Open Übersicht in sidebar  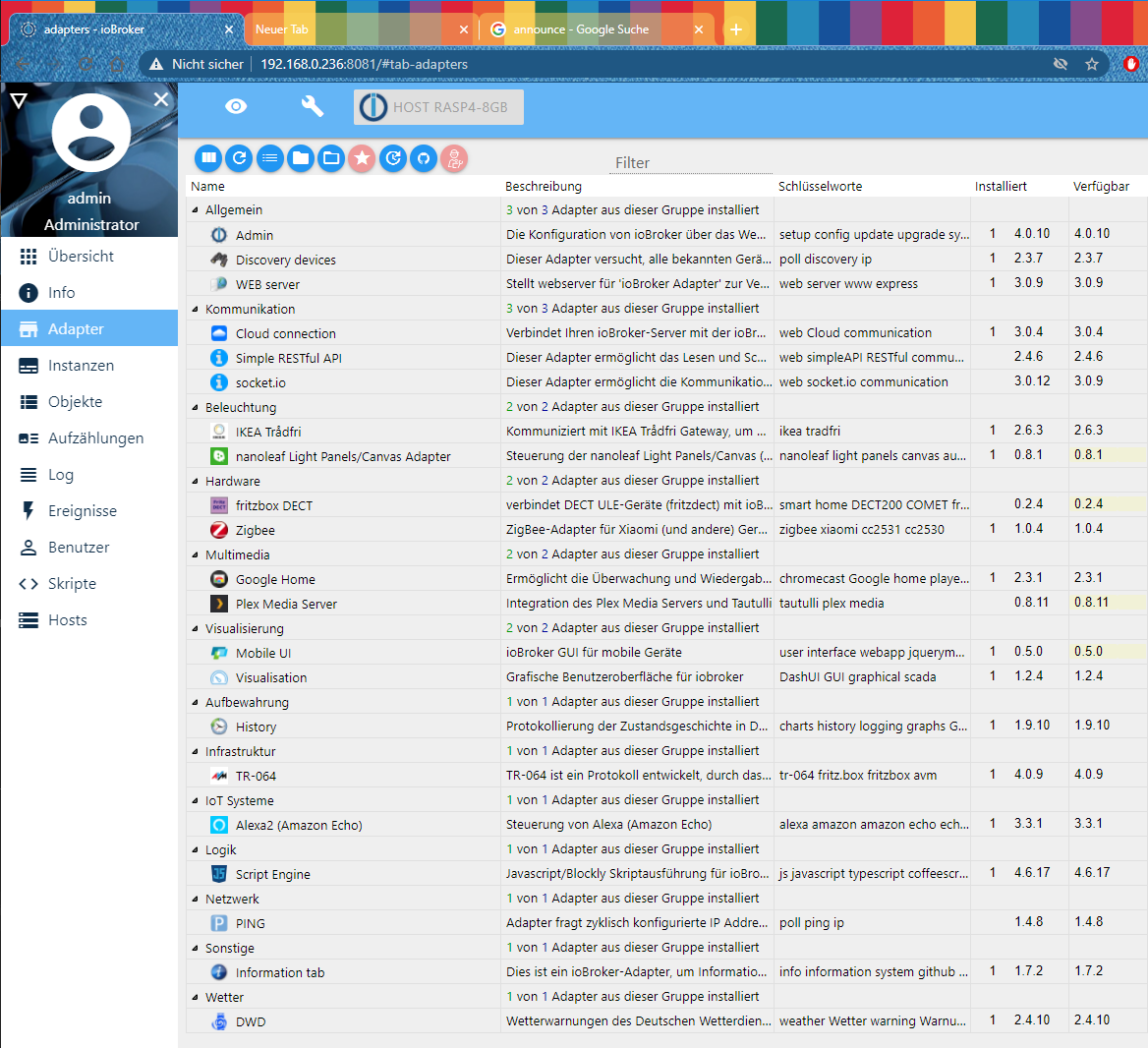(89, 257)
